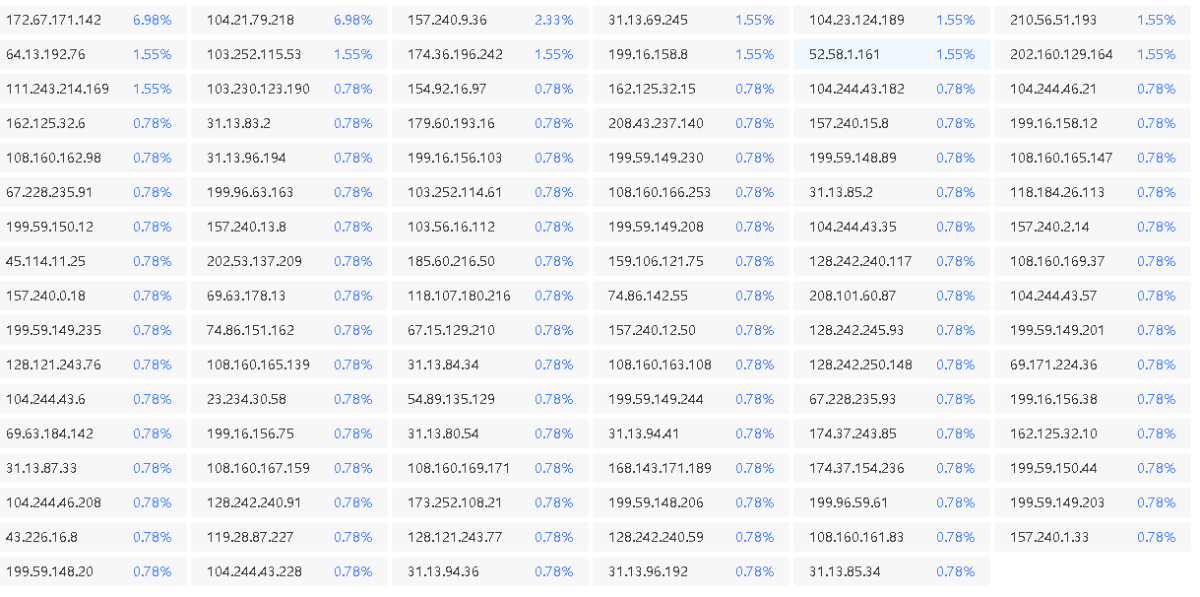
Task: Select the last entry 31.13.85.34
Action: click(x=845, y=571)
